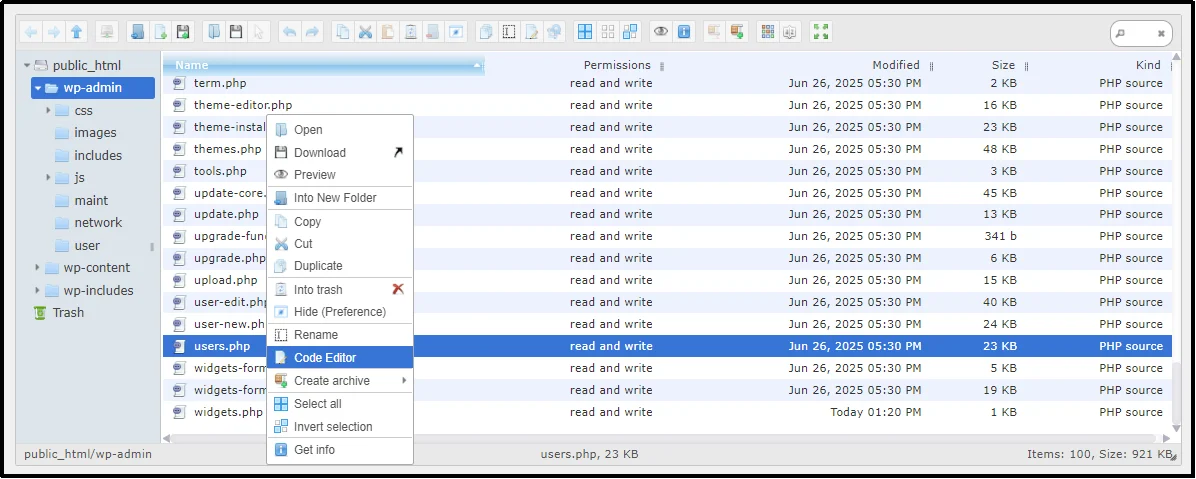This screenshot has width=1196, height=479.
Task: Click the toolbar Select none icon
Action: click(608, 31)
